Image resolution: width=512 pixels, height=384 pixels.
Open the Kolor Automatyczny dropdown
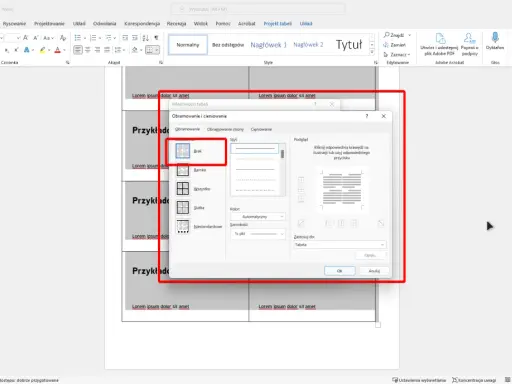258,217
